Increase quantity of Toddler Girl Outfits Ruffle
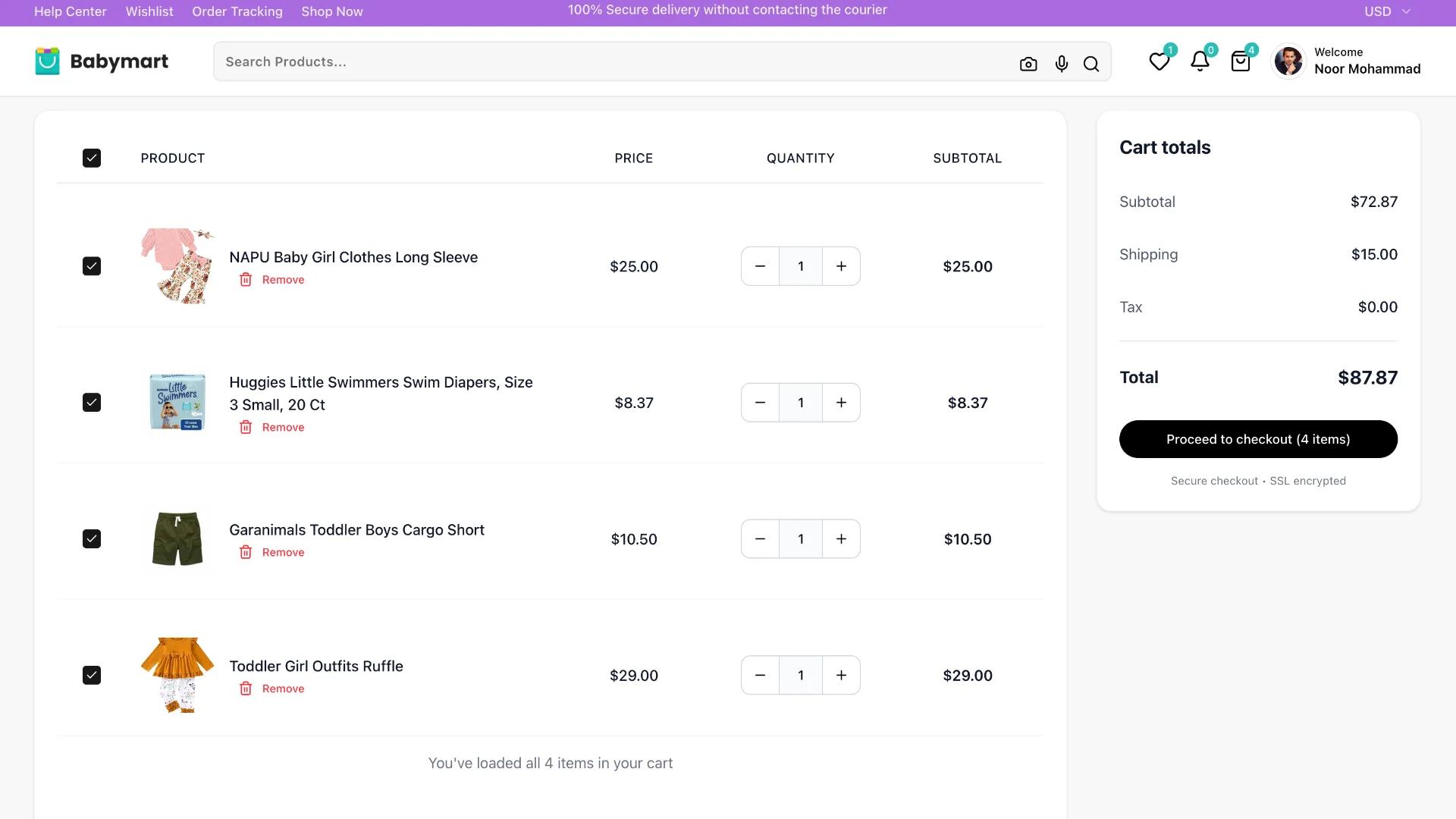 pos(841,676)
